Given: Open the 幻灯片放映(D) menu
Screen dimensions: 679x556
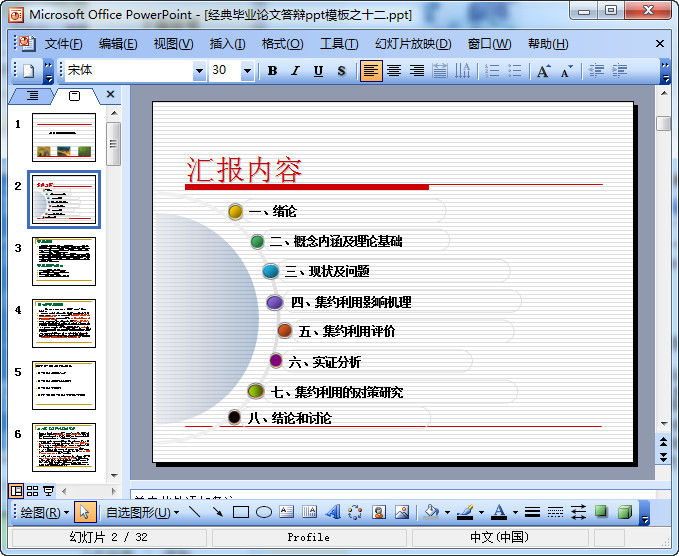Looking at the screenshot, I should (x=413, y=44).
